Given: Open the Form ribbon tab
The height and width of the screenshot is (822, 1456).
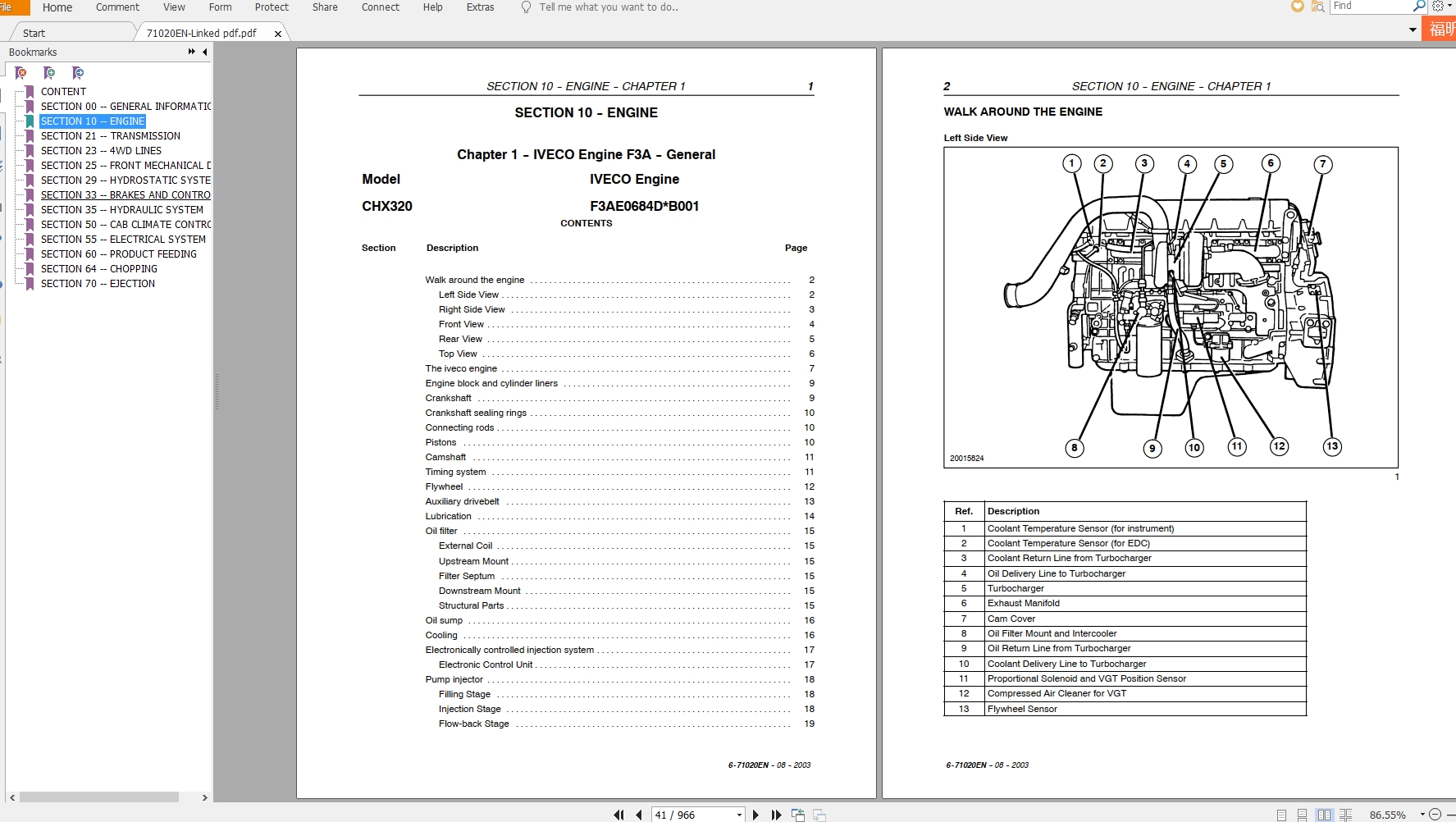Looking at the screenshot, I should pyautogui.click(x=220, y=7).
